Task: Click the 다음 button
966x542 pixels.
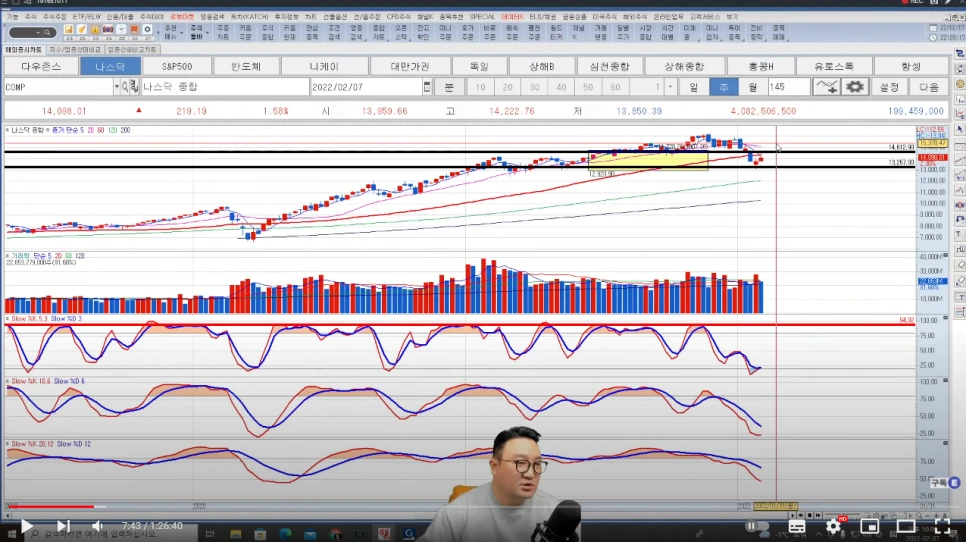Action: [929, 87]
